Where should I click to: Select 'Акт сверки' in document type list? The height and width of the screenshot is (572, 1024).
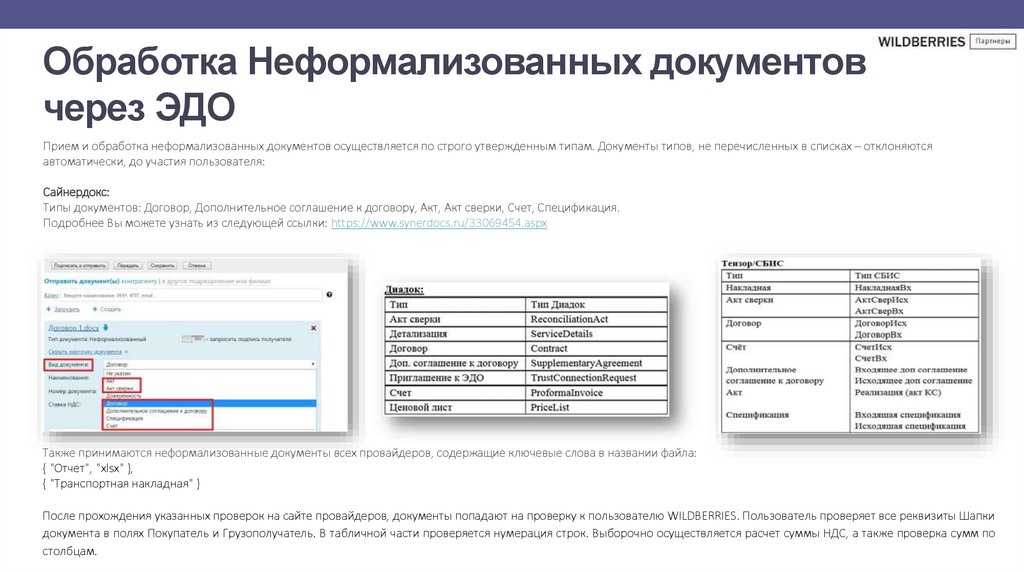[x=120, y=388]
